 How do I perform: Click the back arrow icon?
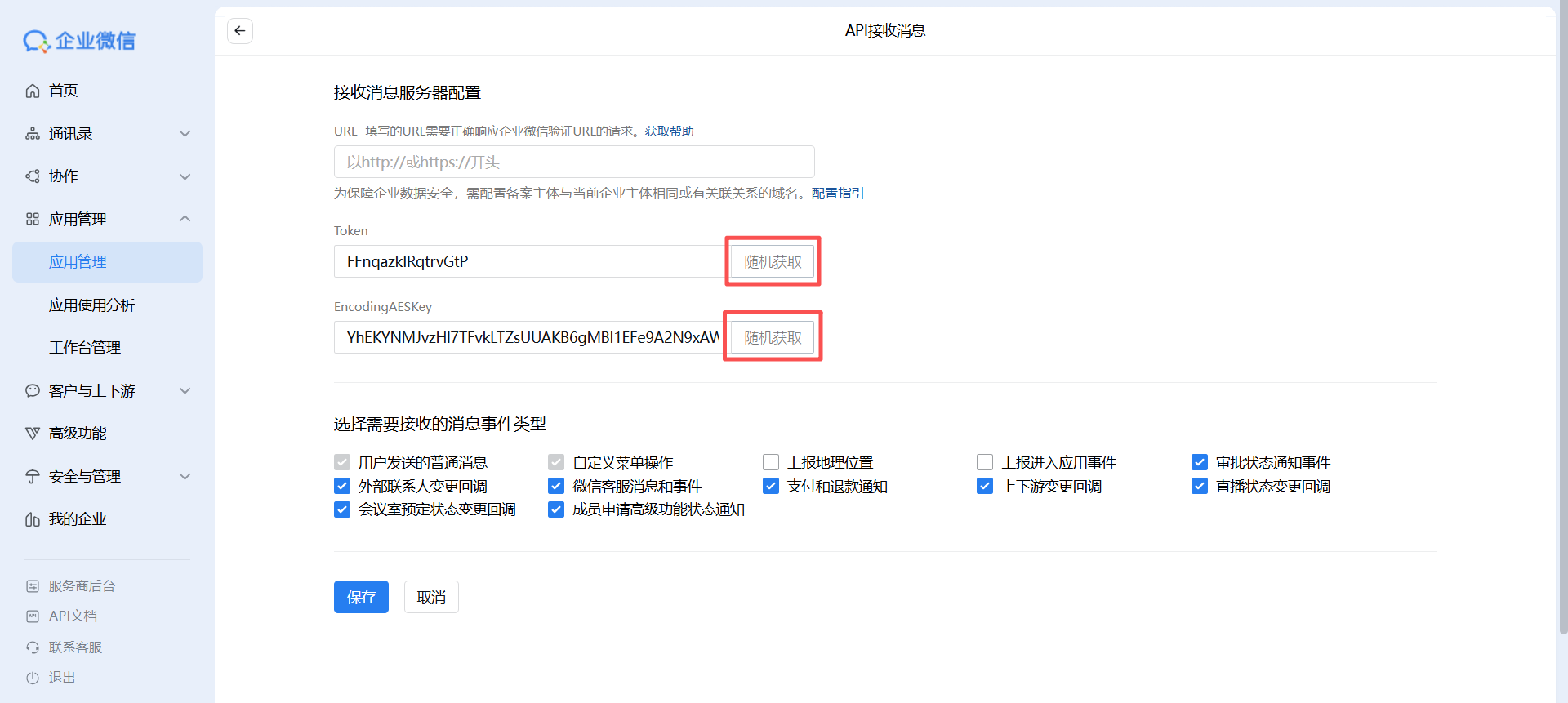[239, 31]
